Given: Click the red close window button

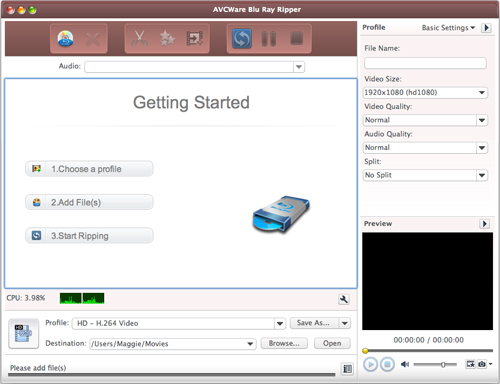Looking at the screenshot, I should (x=11, y=10).
